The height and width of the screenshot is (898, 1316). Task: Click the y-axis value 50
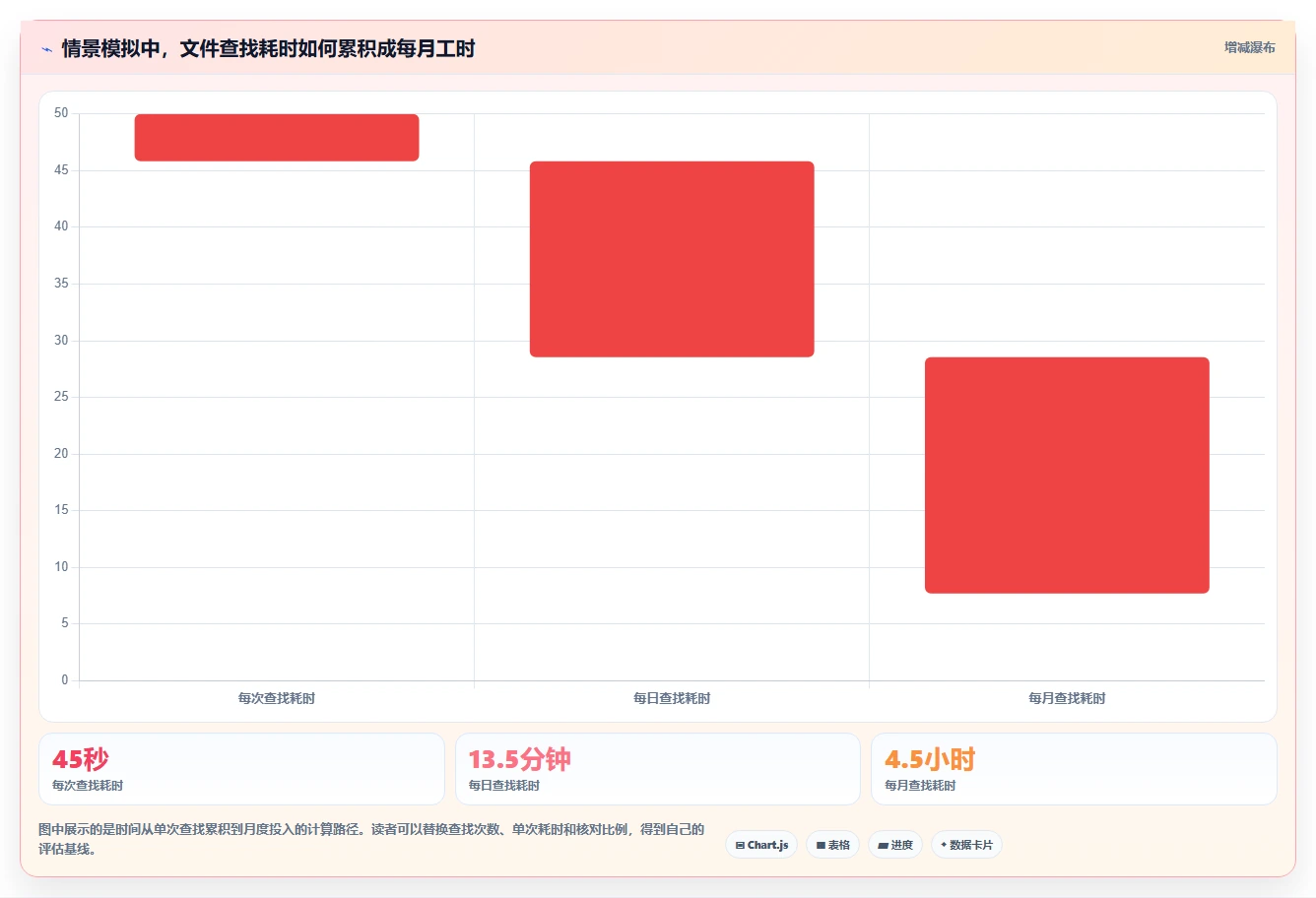point(61,113)
